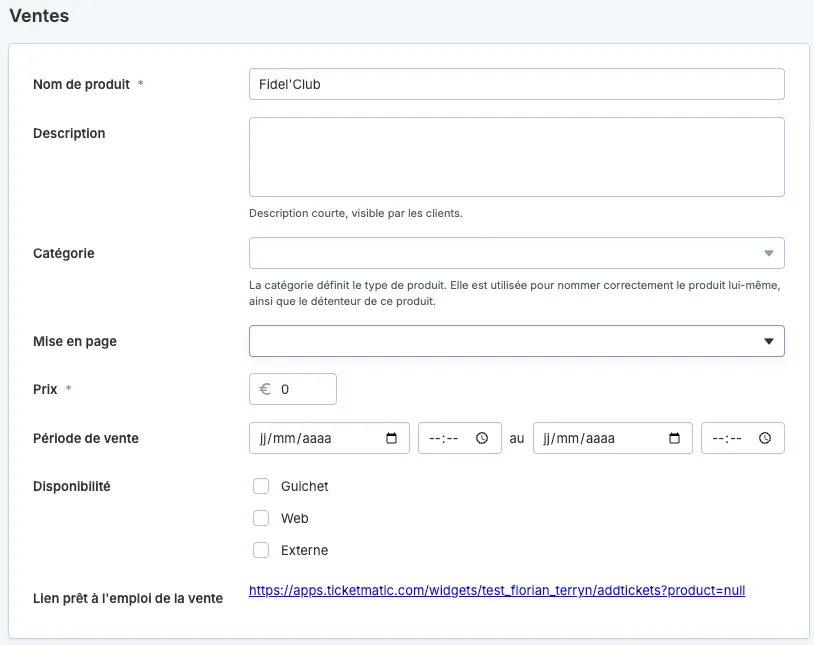The width and height of the screenshot is (814, 645).
Task: Open the sale end time clock picker
Action: (765, 438)
